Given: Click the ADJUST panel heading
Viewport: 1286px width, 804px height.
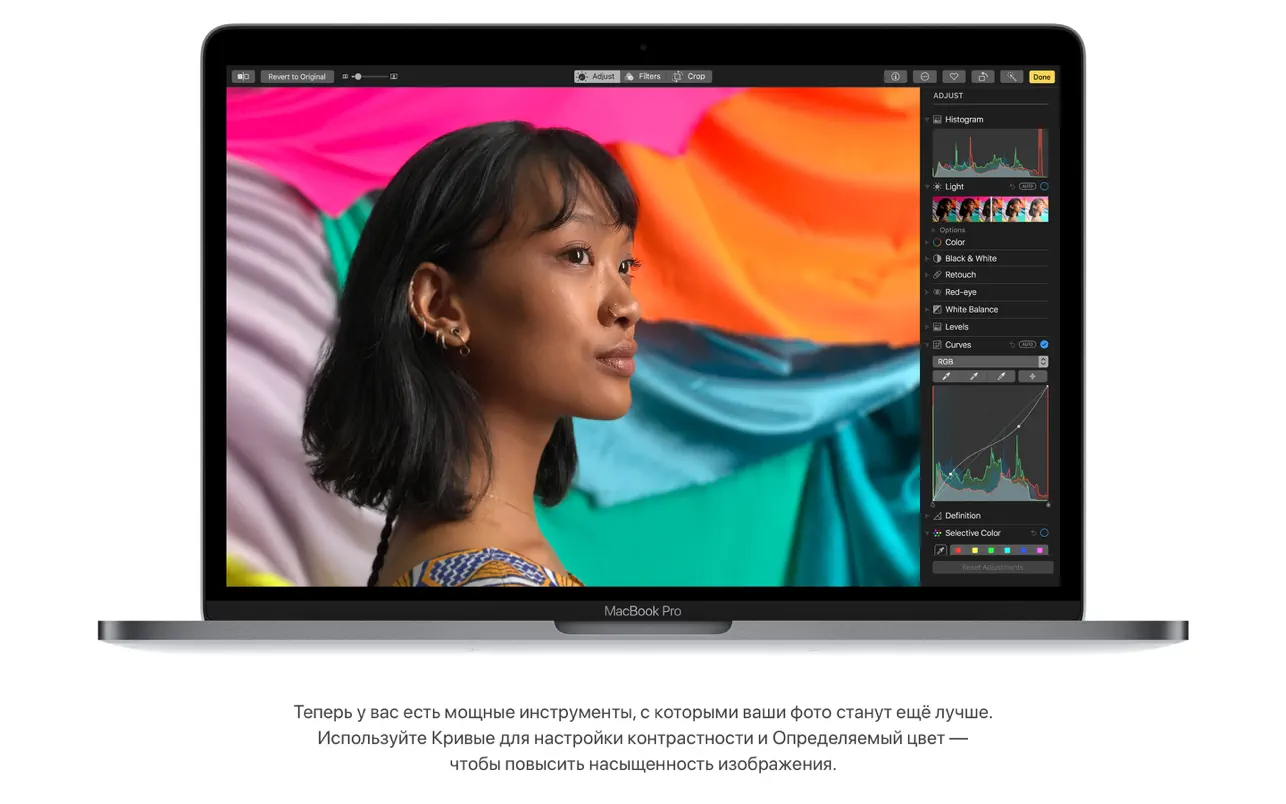Looking at the screenshot, I should point(948,96).
